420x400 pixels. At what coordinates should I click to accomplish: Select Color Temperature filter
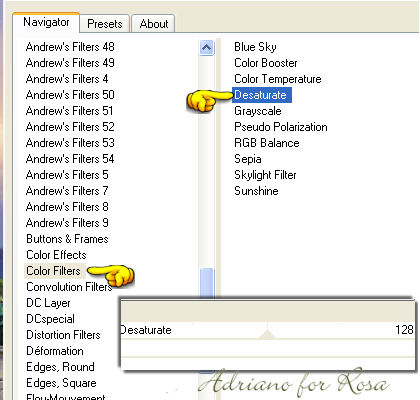click(x=278, y=79)
